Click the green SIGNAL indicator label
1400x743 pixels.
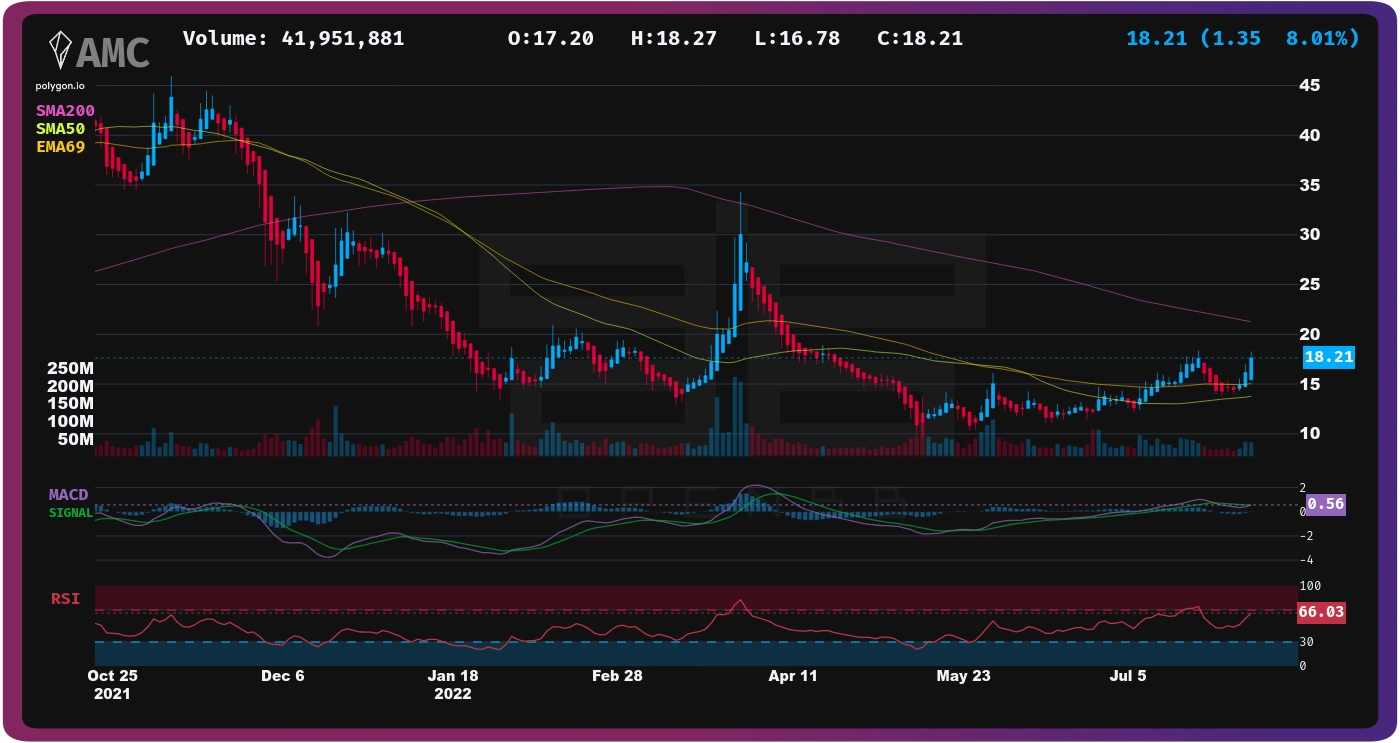pyautogui.click(x=71, y=512)
